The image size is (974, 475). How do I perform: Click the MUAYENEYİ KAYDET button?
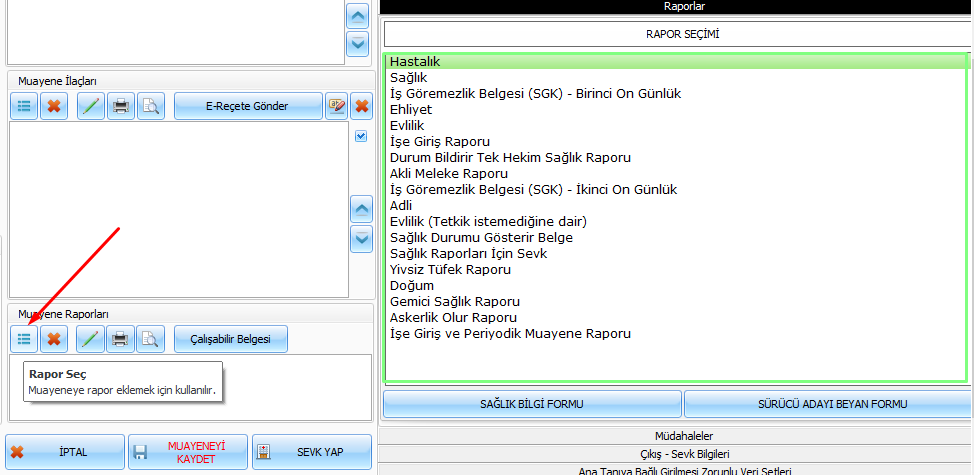188,452
